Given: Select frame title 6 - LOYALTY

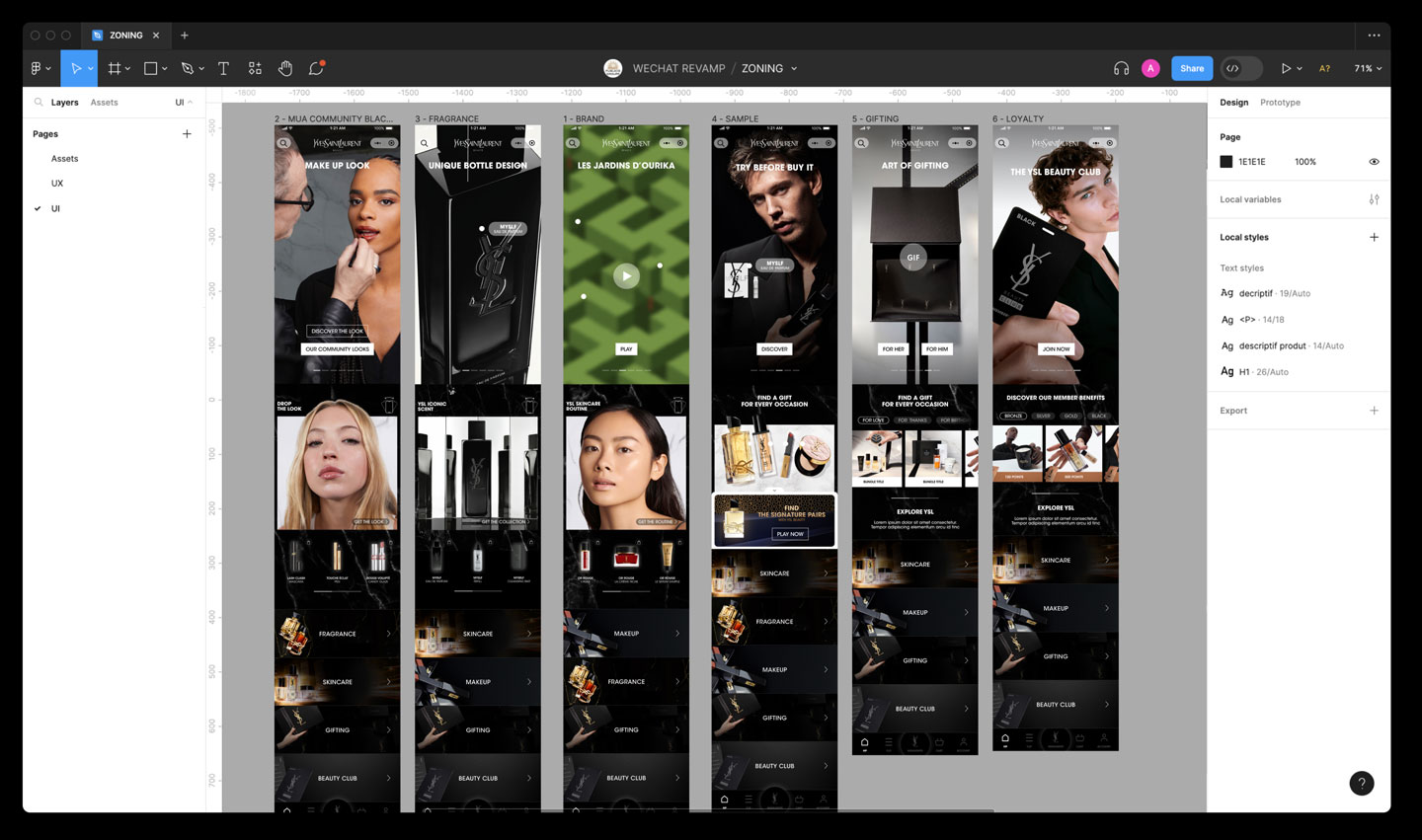Looking at the screenshot, I should click(1018, 119).
